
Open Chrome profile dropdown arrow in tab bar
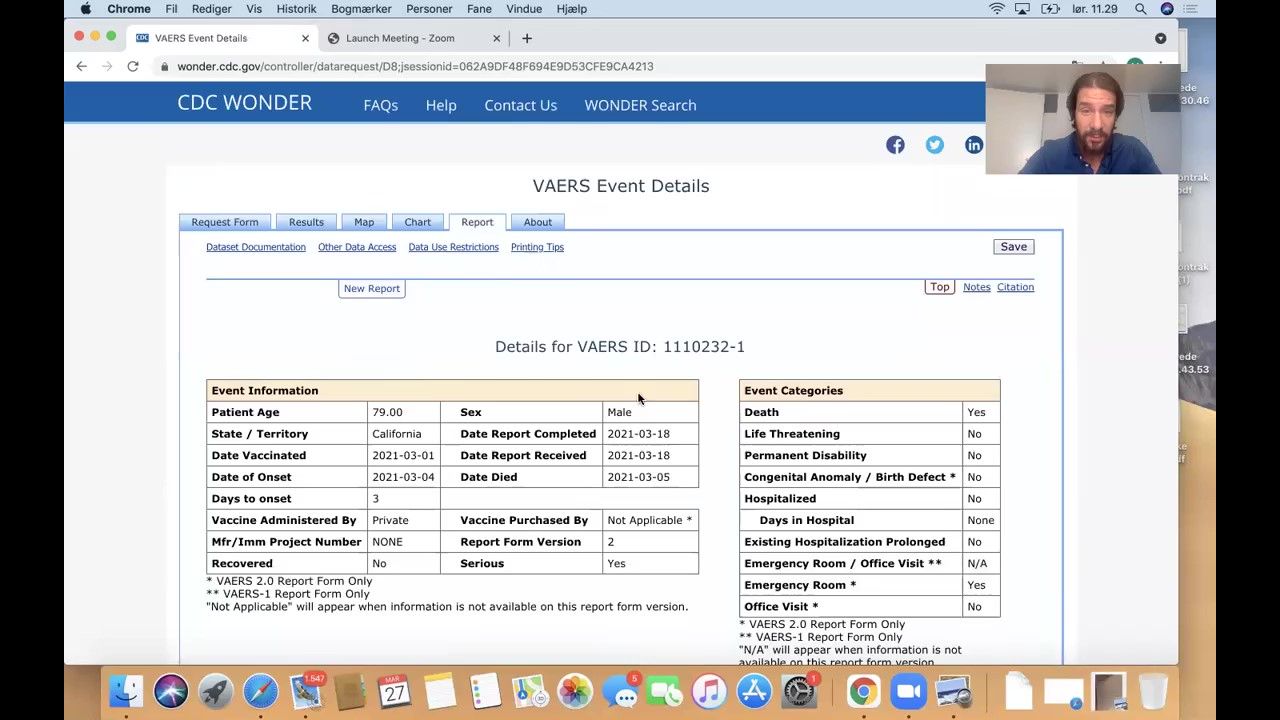point(1160,38)
